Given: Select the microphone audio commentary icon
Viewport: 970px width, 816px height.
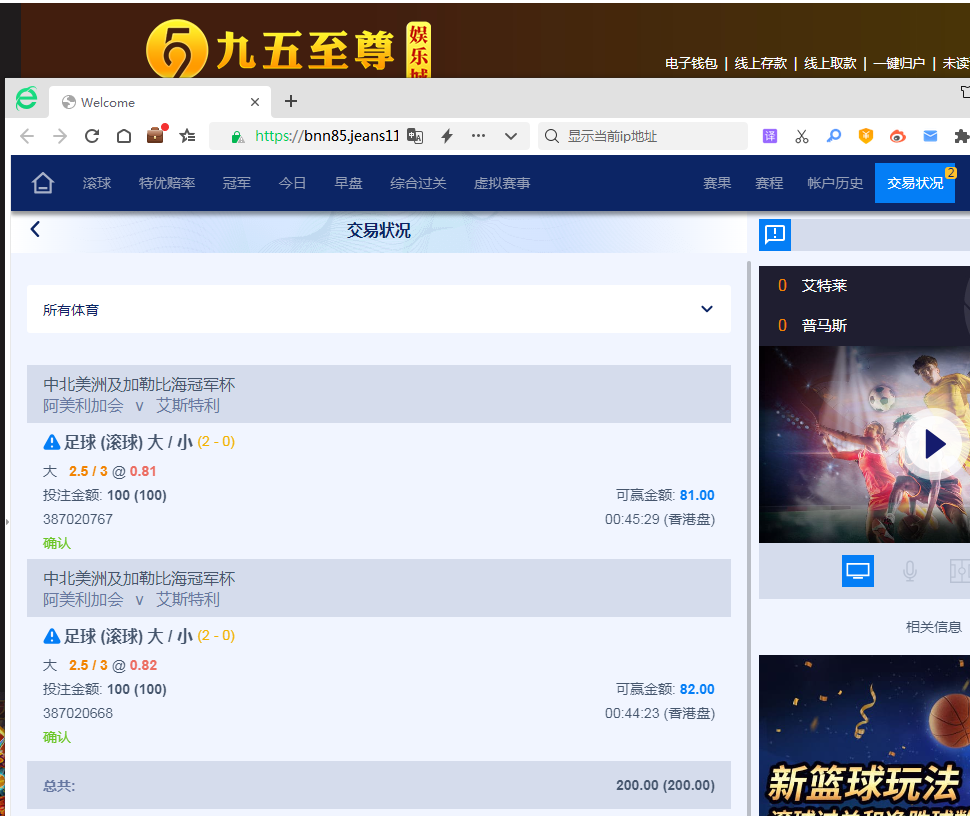Looking at the screenshot, I should coord(909,571).
